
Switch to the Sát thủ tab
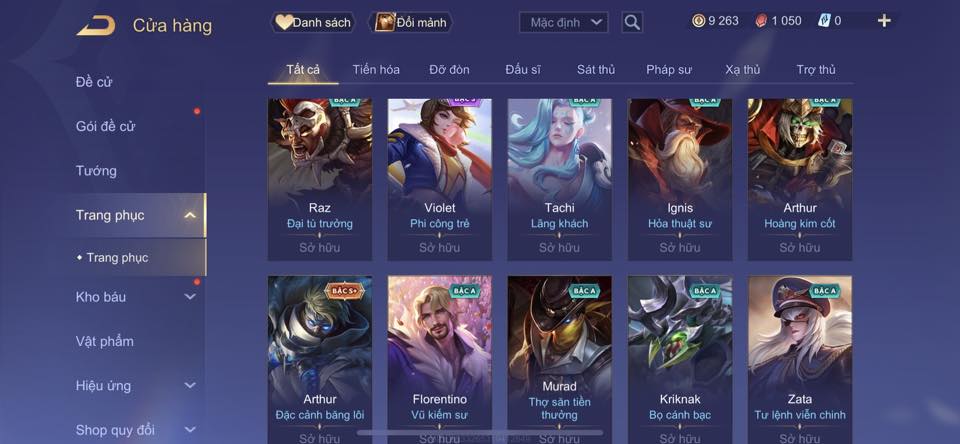click(x=595, y=70)
